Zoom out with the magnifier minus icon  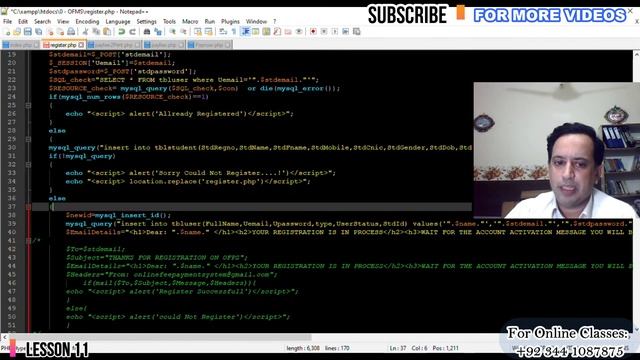click(x=184, y=31)
